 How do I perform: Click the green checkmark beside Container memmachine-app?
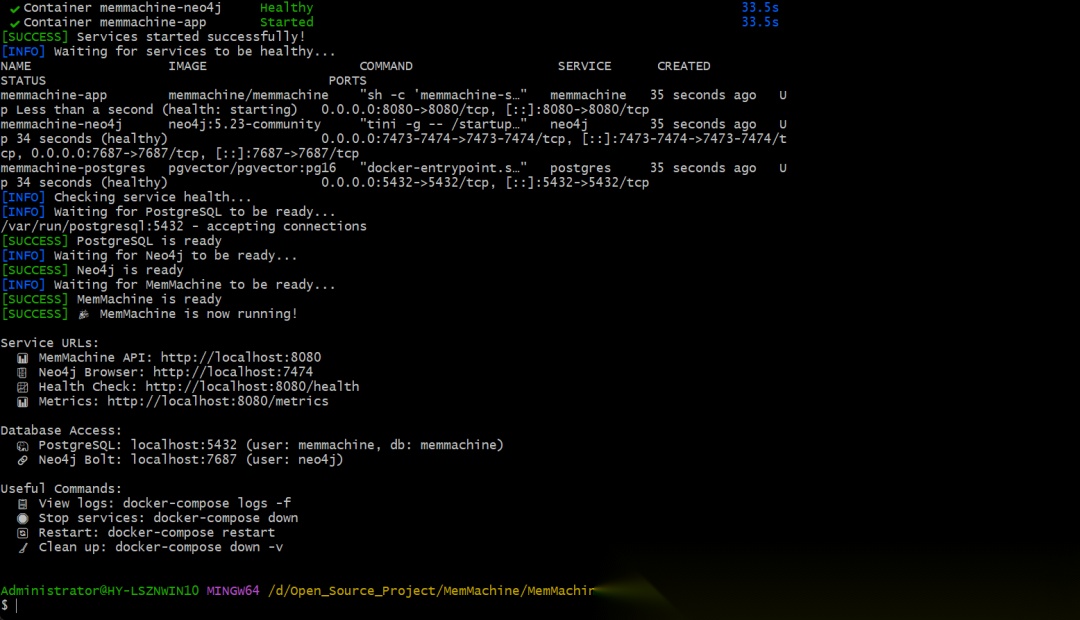(14, 23)
